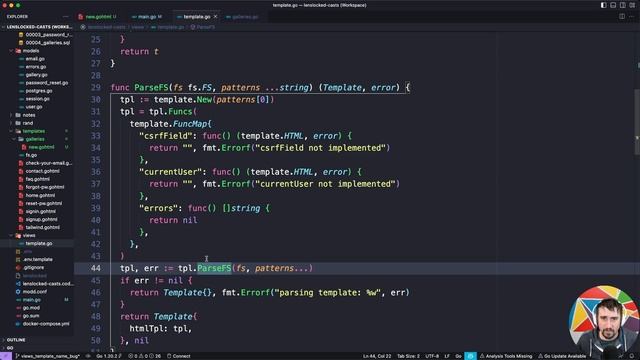Change Tab Size: 2 indentation setting
The height and width of the screenshot is (360, 640).
pos(408,356)
